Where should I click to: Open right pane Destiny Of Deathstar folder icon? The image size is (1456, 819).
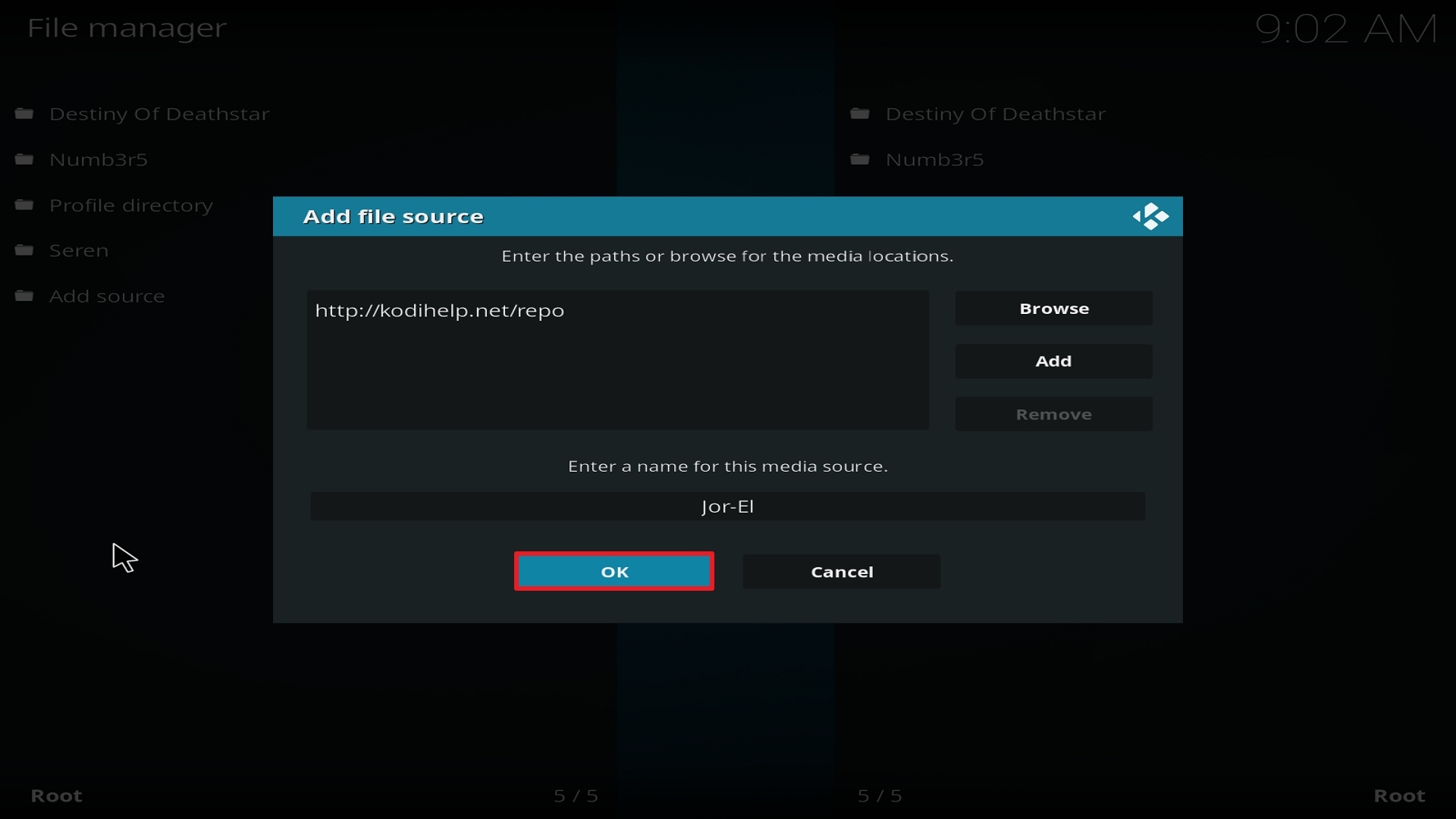[x=860, y=114]
